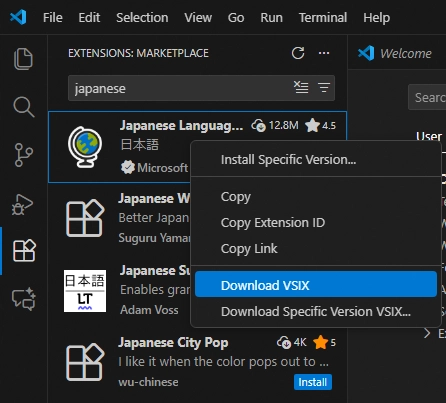The height and width of the screenshot is (403, 446).
Task: Open Views and More Actions ellipsis
Action: point(324,53)
